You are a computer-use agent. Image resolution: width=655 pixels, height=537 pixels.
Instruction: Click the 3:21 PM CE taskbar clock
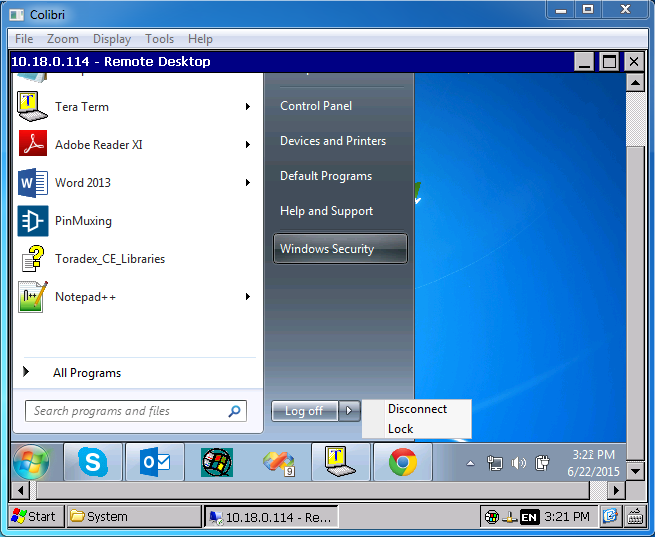[567, 517]
